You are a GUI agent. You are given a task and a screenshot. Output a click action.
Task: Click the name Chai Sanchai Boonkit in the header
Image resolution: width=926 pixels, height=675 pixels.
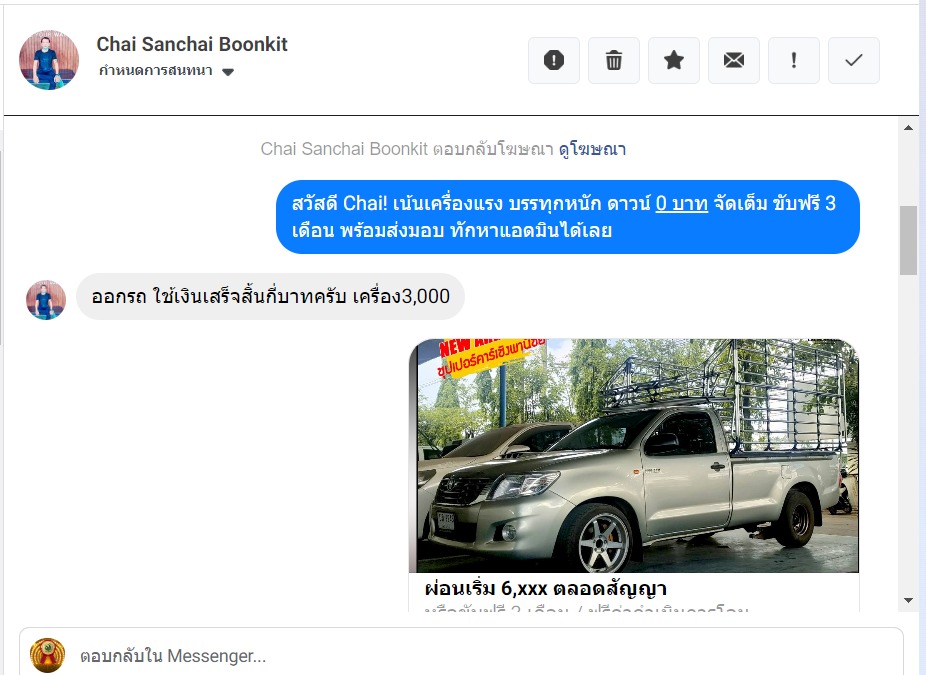pos(192,44)
